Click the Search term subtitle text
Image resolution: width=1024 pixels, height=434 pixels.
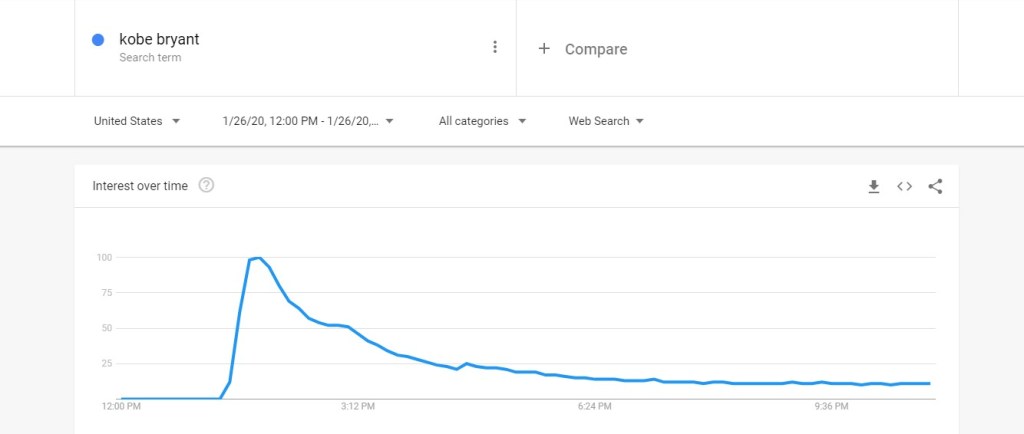(150, 58)
